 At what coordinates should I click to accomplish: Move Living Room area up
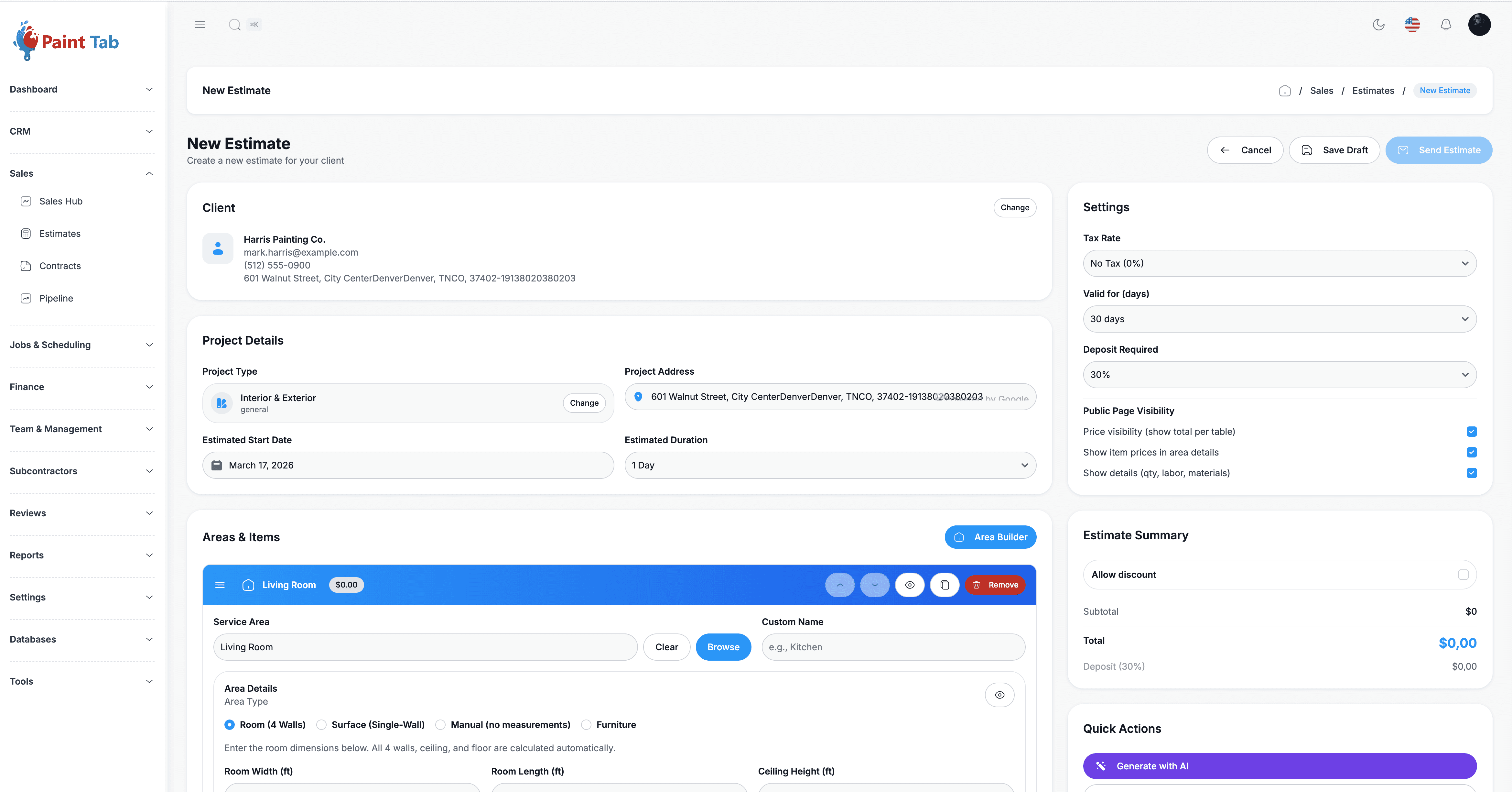[839, 585]
